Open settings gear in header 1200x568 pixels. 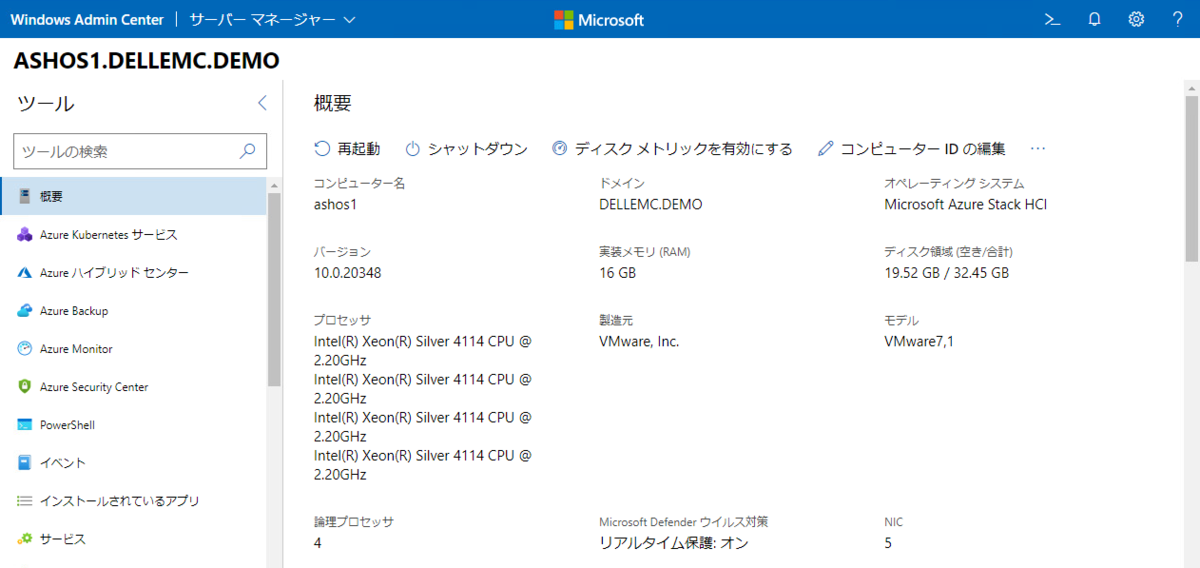pyautogui.click(x=1136, y=19)
